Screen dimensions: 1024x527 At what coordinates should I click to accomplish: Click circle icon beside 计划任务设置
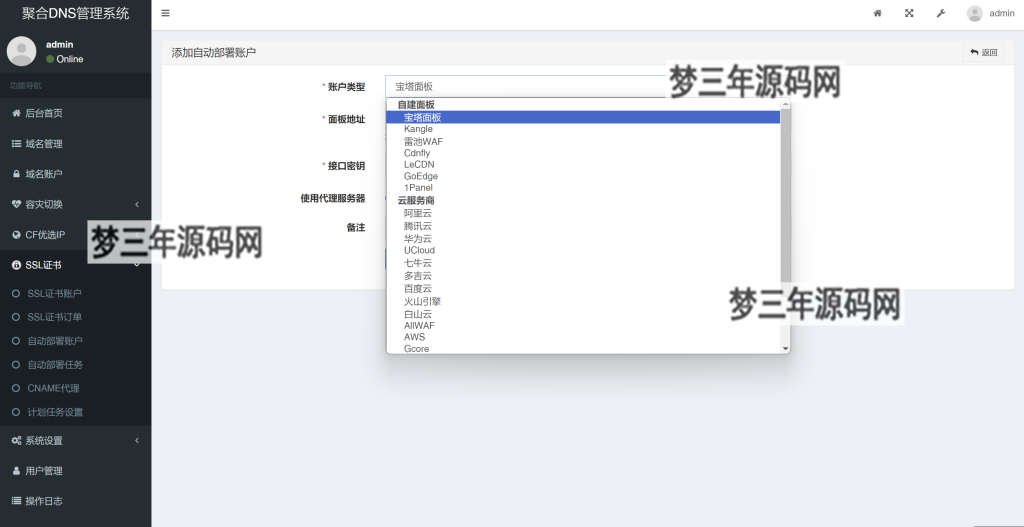16,412
